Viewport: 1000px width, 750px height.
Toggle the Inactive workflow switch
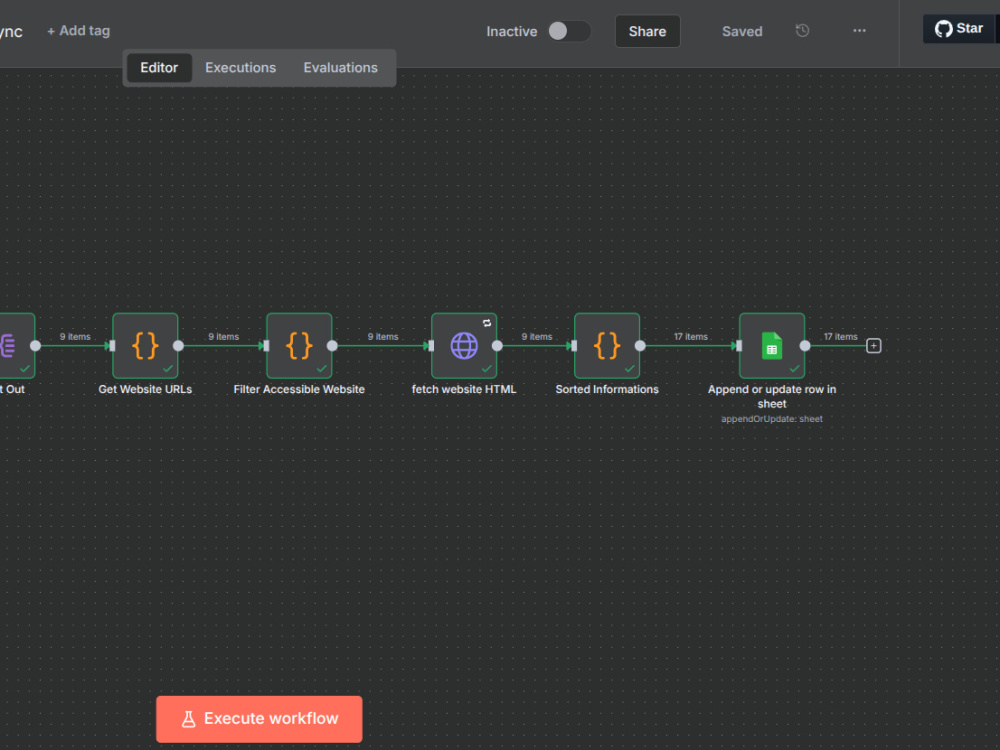coord(569,31)
